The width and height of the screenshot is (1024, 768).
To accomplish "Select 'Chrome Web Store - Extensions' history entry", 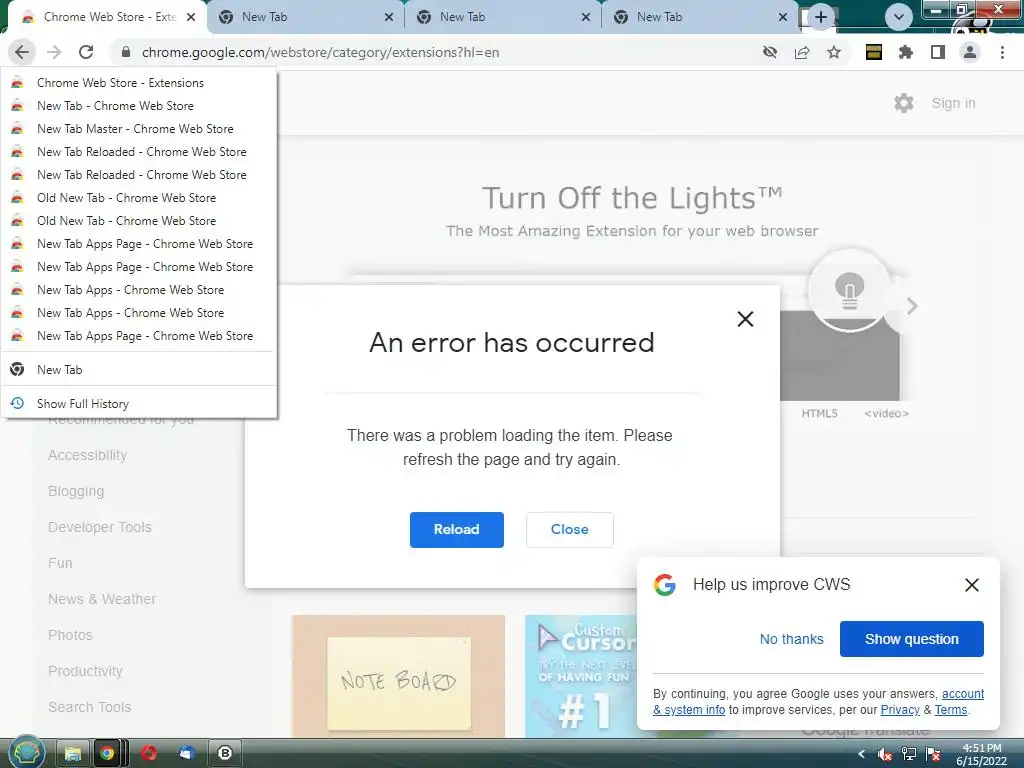I will (x=139, y=83).
